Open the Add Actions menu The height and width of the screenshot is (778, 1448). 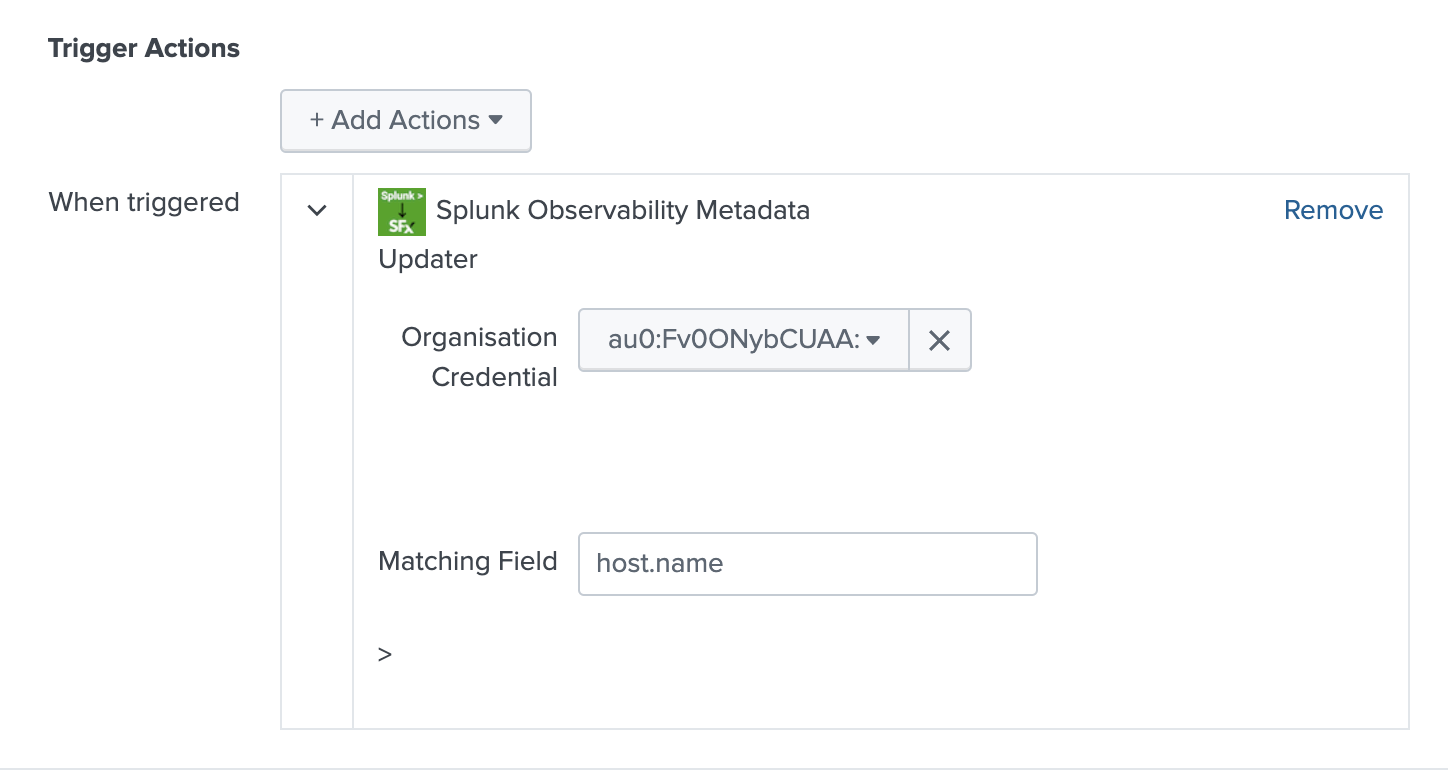[x=405, y=120]
